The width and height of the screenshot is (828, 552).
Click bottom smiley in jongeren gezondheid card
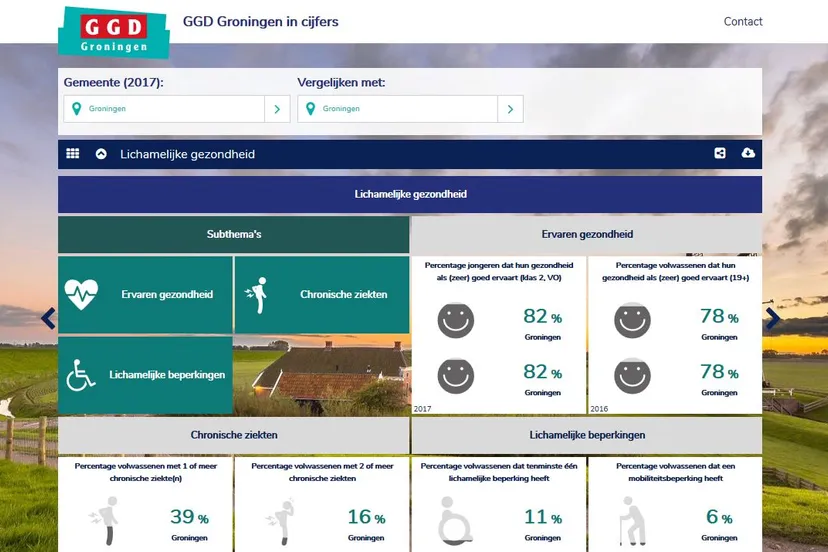point(456,376)
